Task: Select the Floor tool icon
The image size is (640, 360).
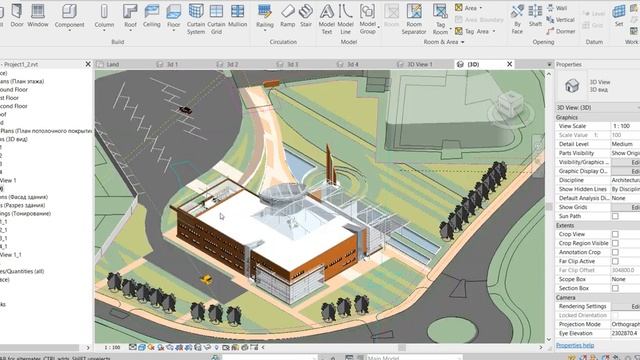Action: pyautogui.click(x=173, y=11)
